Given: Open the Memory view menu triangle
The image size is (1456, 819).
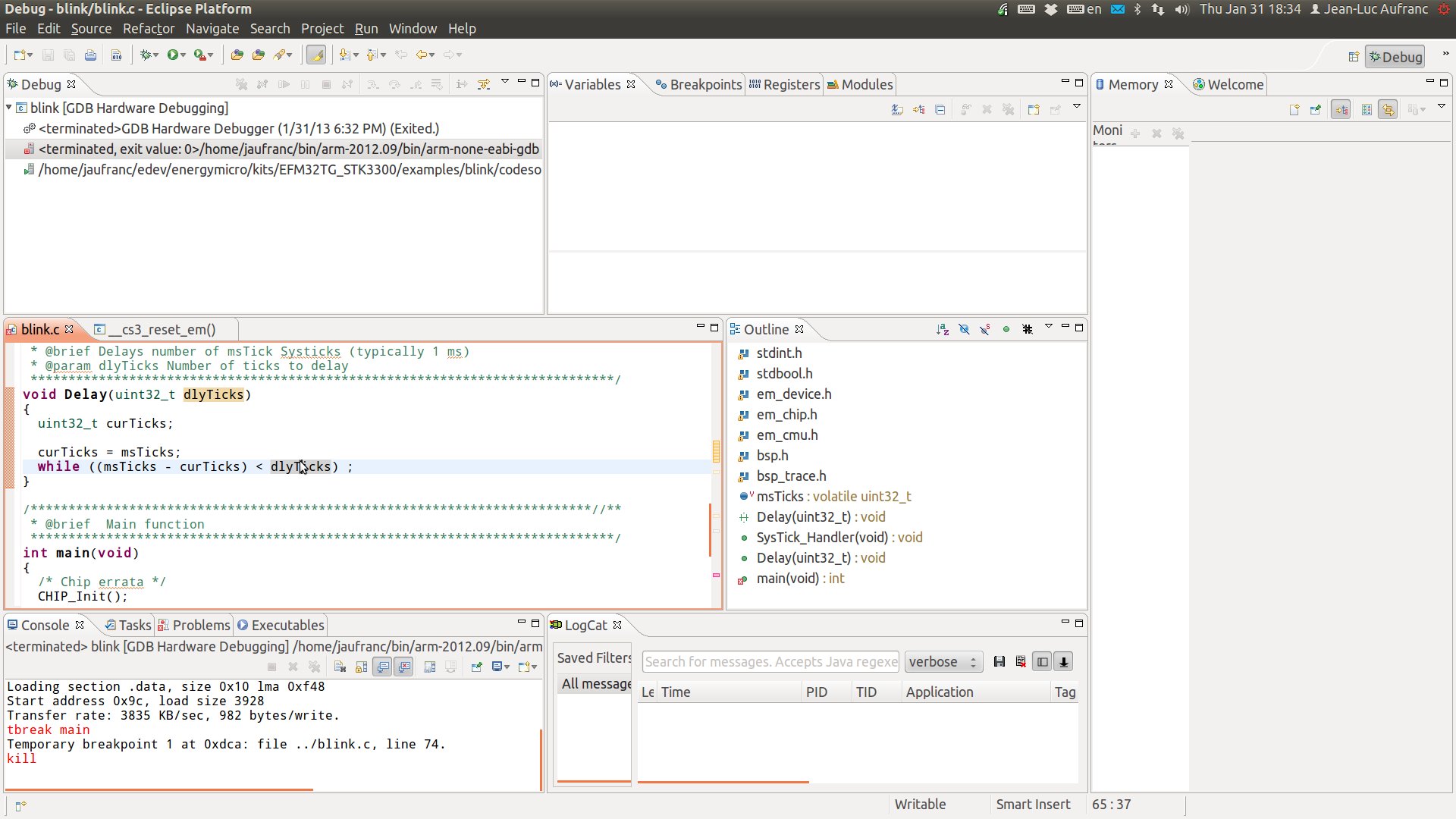Looking at the screenshot, I should (x=1442, y=107).
